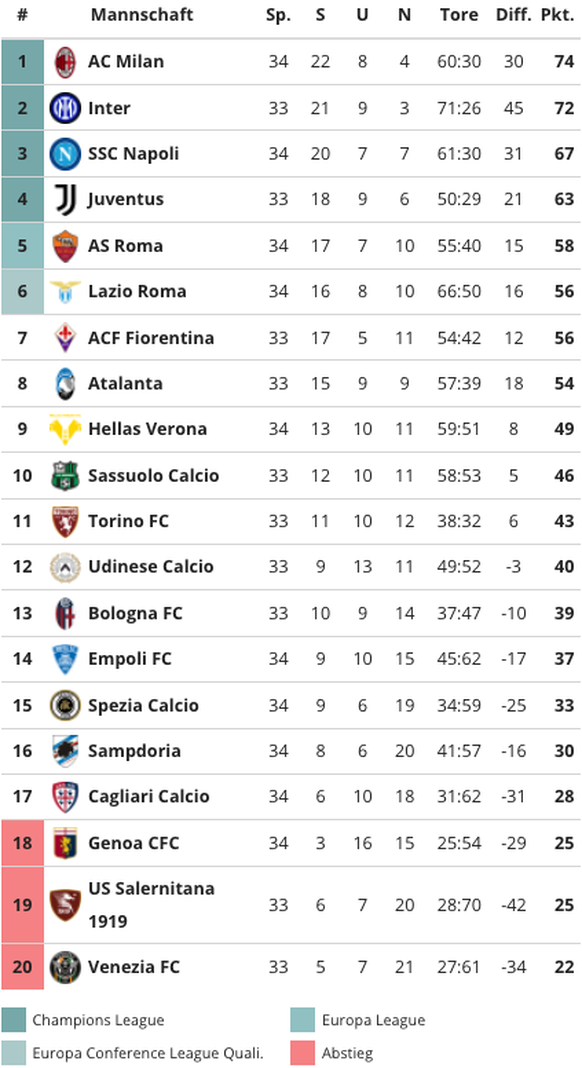The height and width of the screenshot is (1068, 582).
Task: Click the Mannschaft column header
Action: pyautogui.click(x=142, y=14)
